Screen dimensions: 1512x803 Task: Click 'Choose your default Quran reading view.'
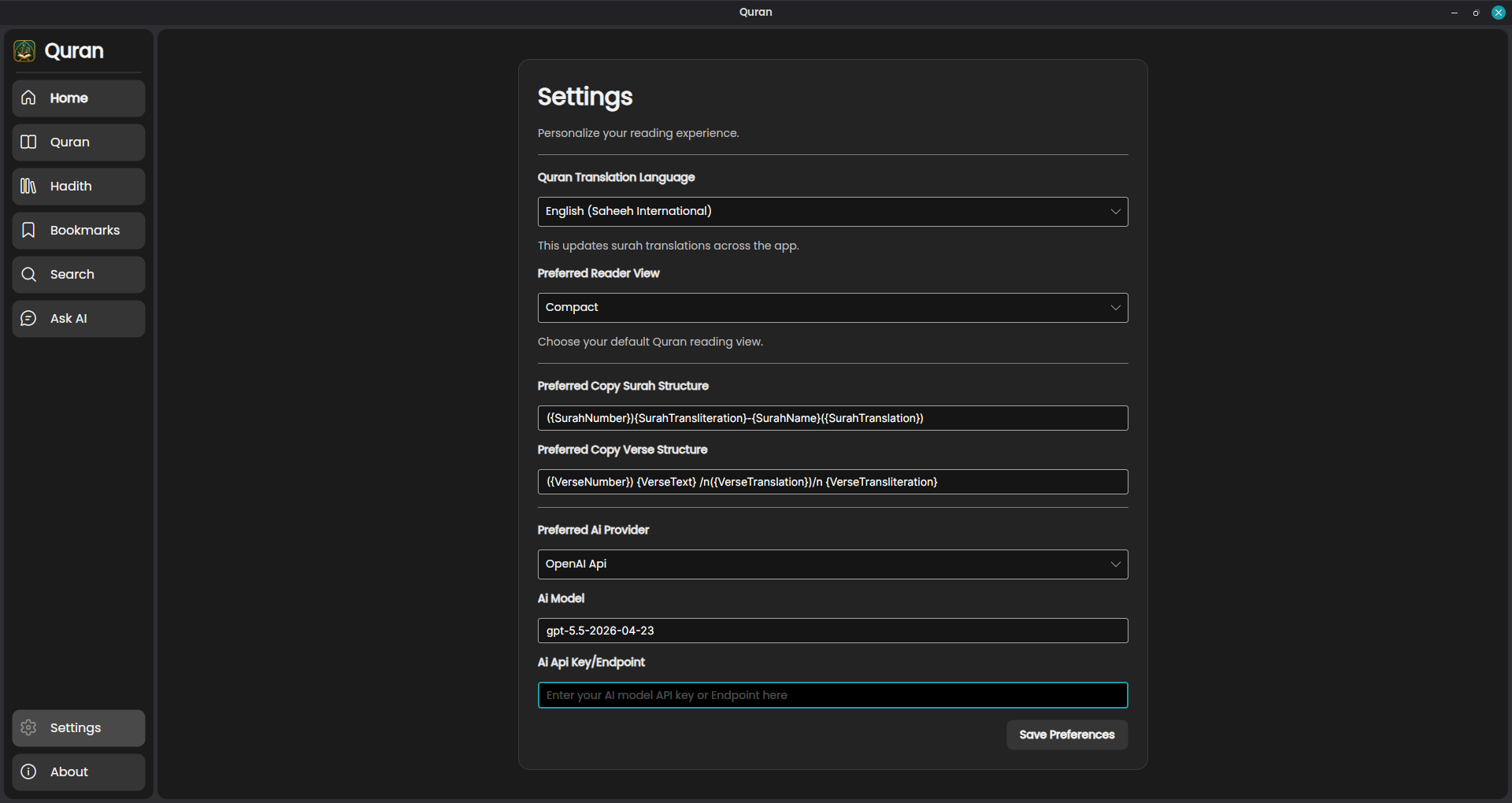(x=650, y=342)
